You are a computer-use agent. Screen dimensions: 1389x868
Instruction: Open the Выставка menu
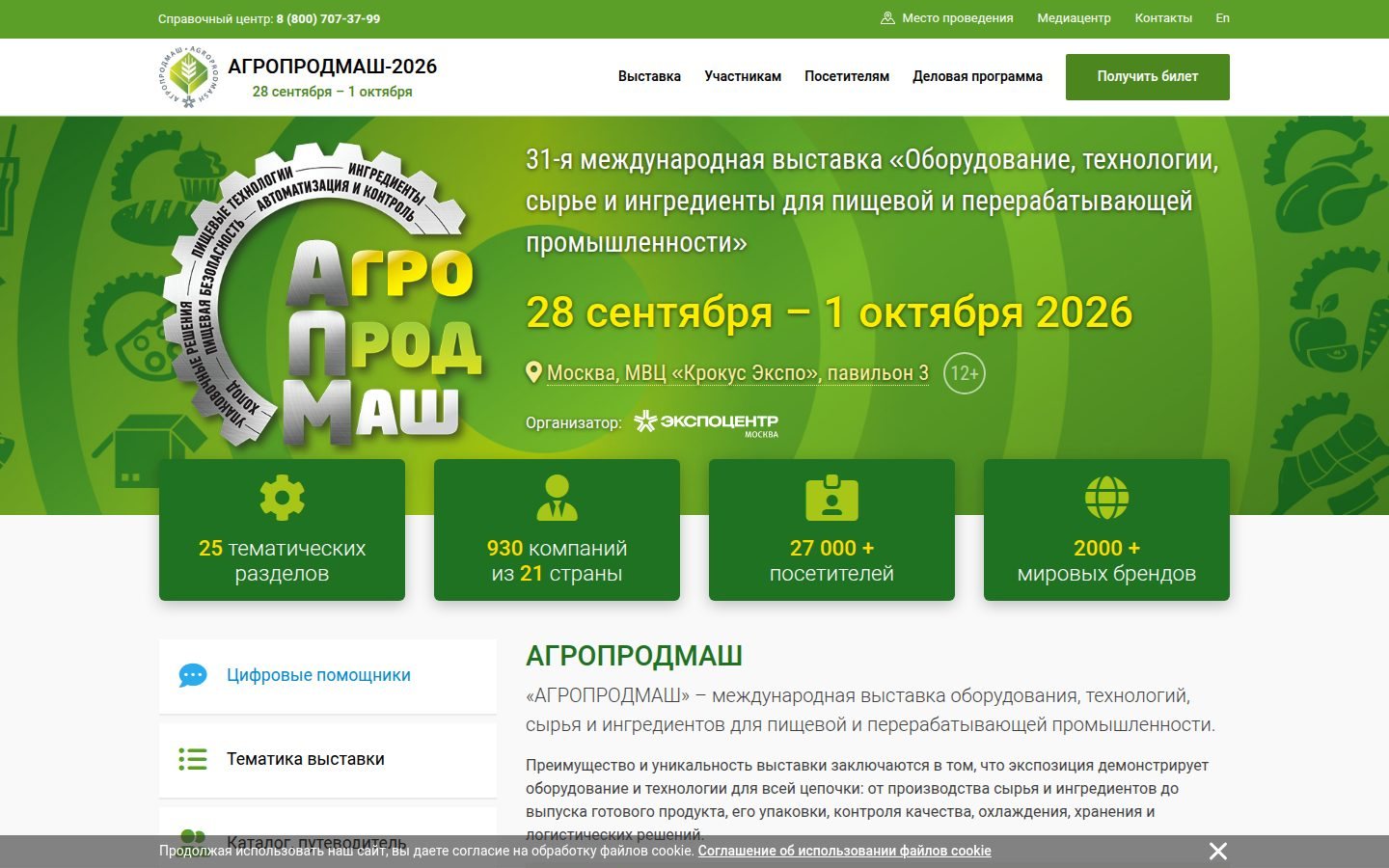[x=649, y=76]
